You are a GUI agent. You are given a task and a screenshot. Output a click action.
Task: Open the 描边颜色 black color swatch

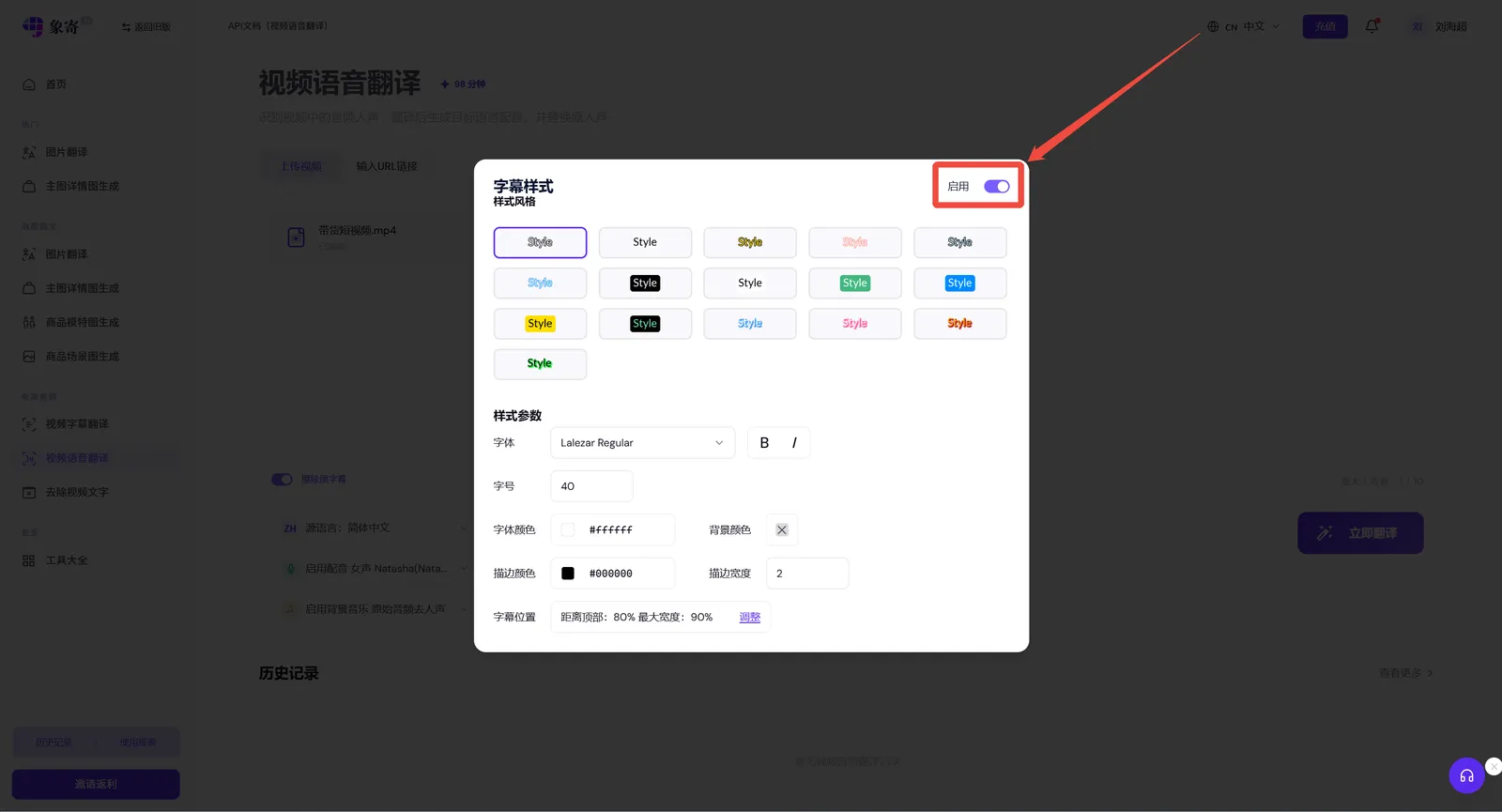click(568, 574)
